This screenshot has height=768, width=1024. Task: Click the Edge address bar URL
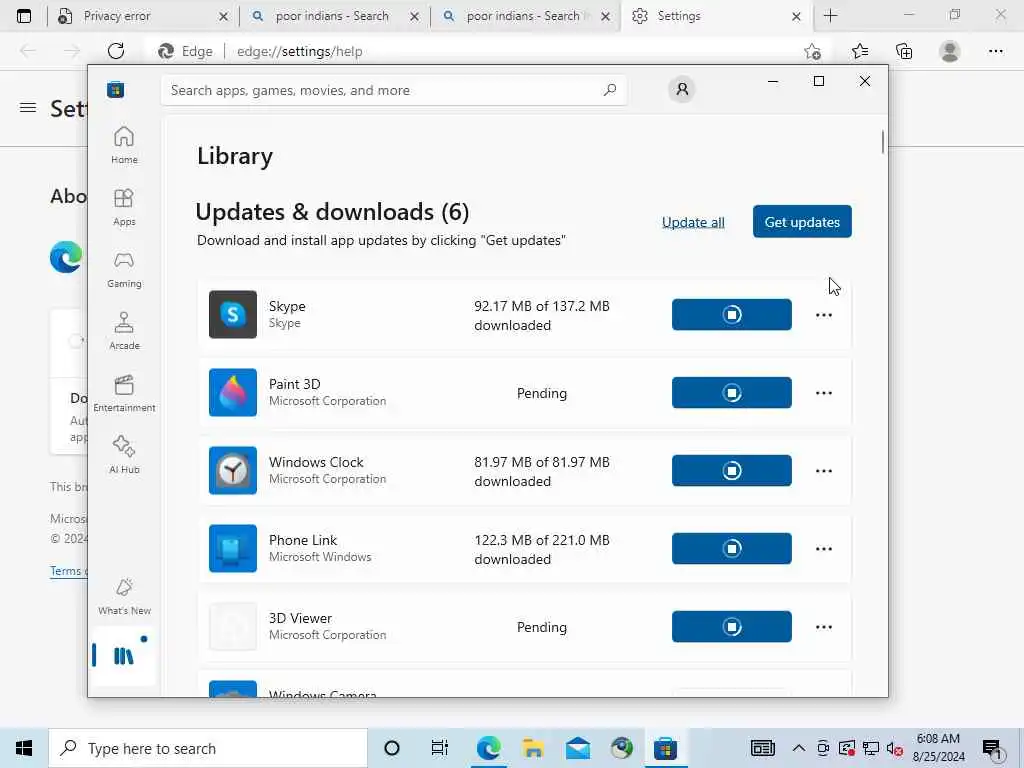pyautogui.click(x=300, y=51)
